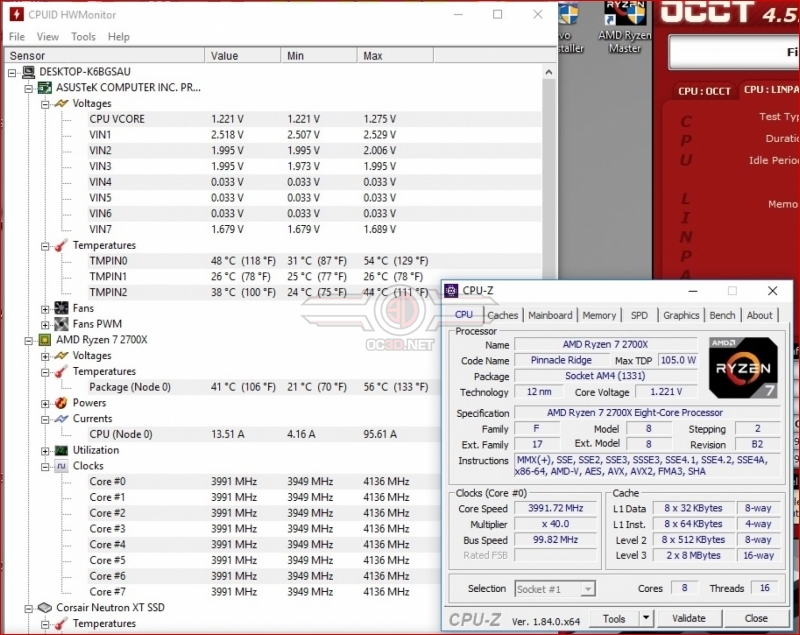The width and height of the screenshot is (800, 635).
Task: Click the Validate button in CPU-Z
Action: [689, 618]
